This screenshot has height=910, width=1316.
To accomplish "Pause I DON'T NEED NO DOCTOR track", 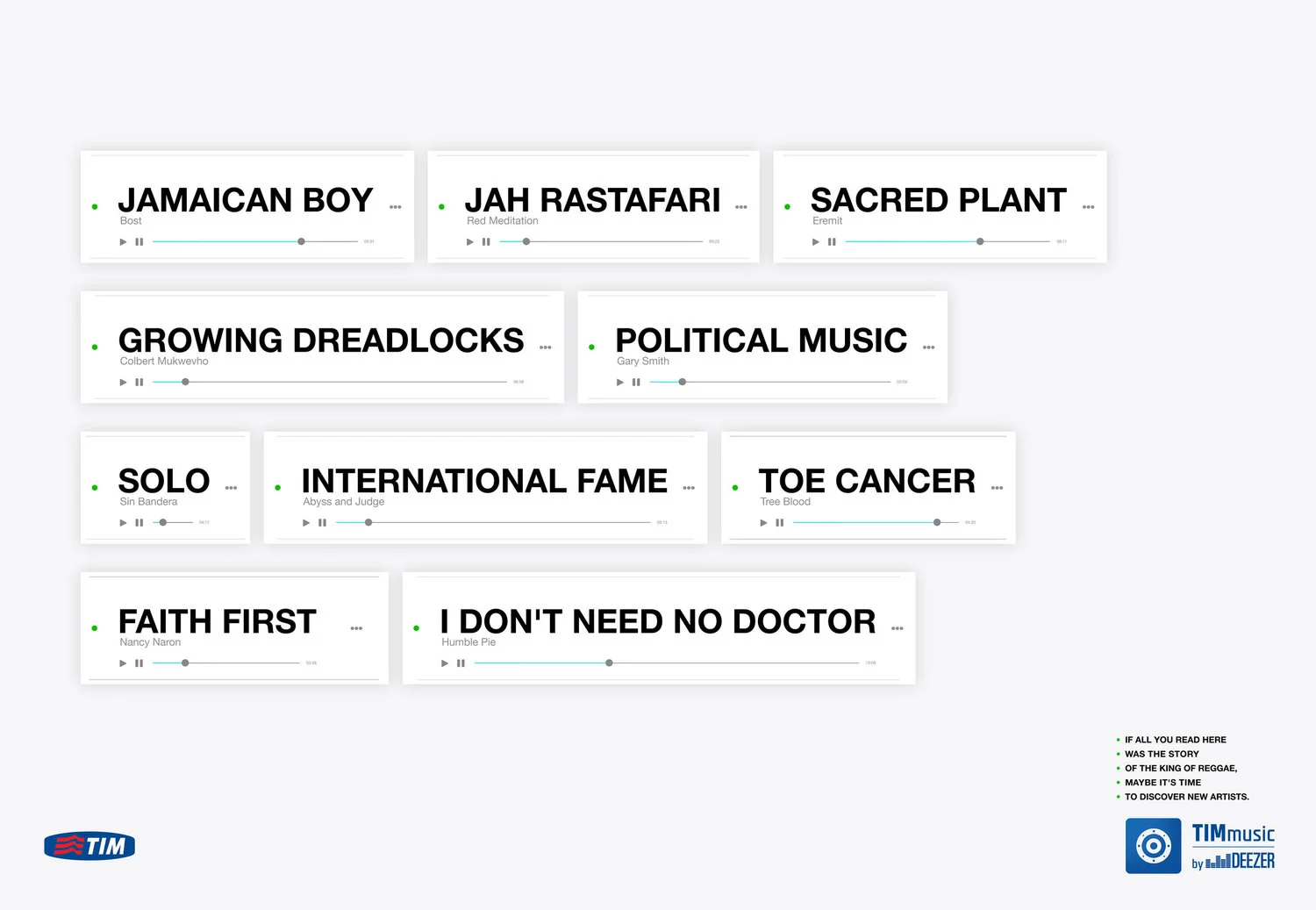I will click(x=461, y=663).
